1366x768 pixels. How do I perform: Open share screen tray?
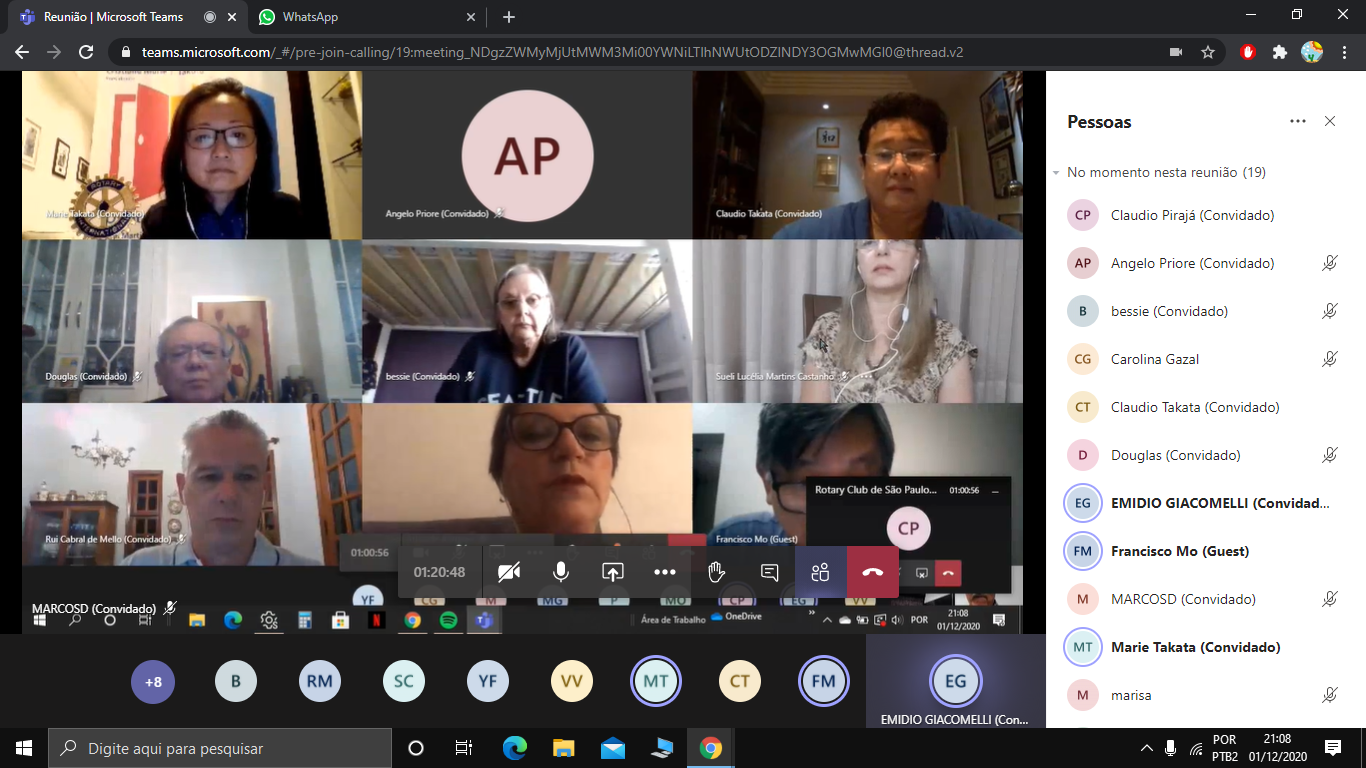click(x=613, y=572)
